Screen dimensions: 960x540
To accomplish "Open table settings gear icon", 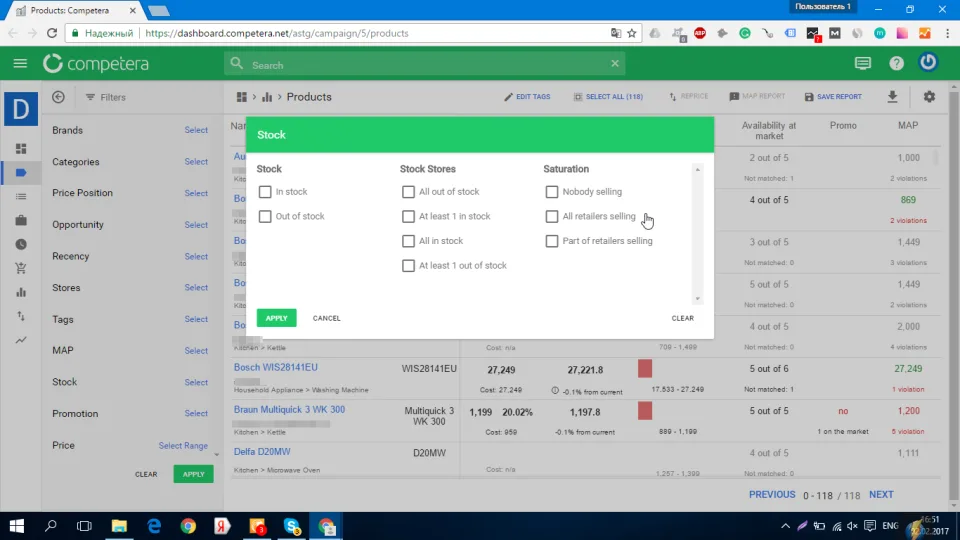I will pos(929,97).
